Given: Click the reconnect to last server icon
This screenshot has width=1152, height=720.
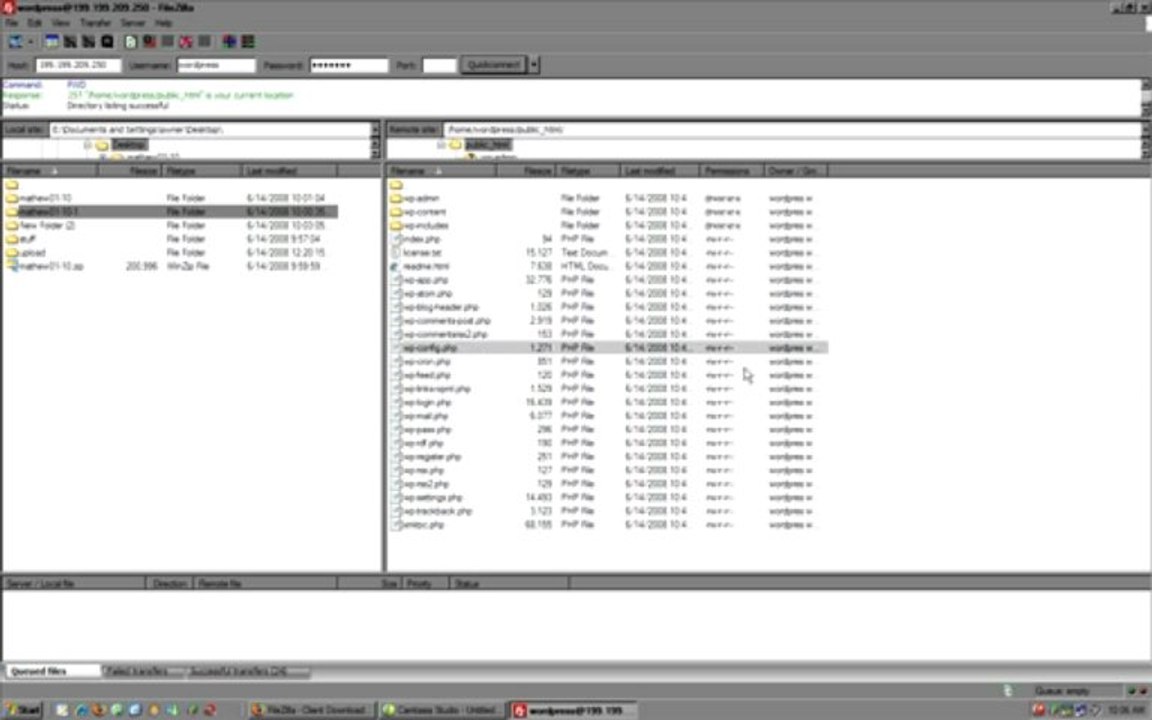Looking at the screenshot, I should [x=204, y=42].
